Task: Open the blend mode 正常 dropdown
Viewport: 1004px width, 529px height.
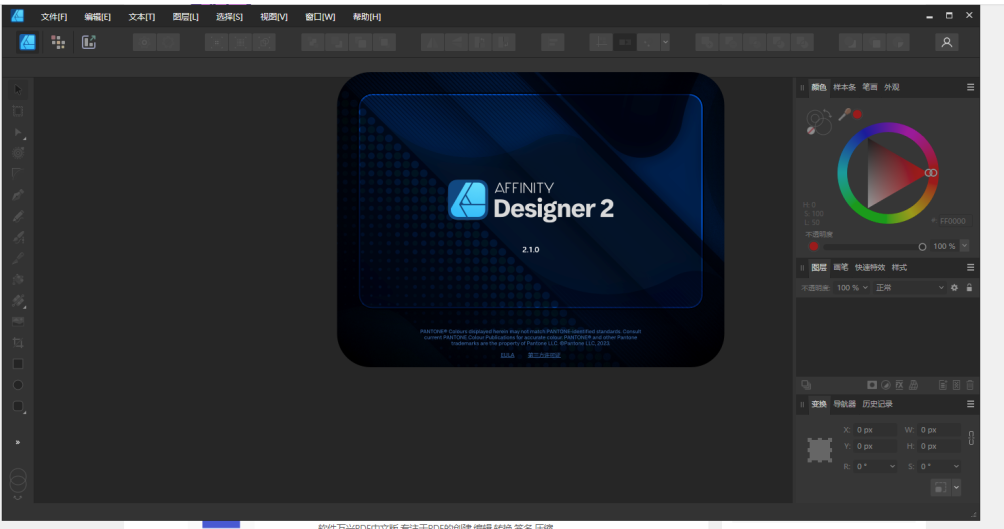Action: tap(910, 288)
